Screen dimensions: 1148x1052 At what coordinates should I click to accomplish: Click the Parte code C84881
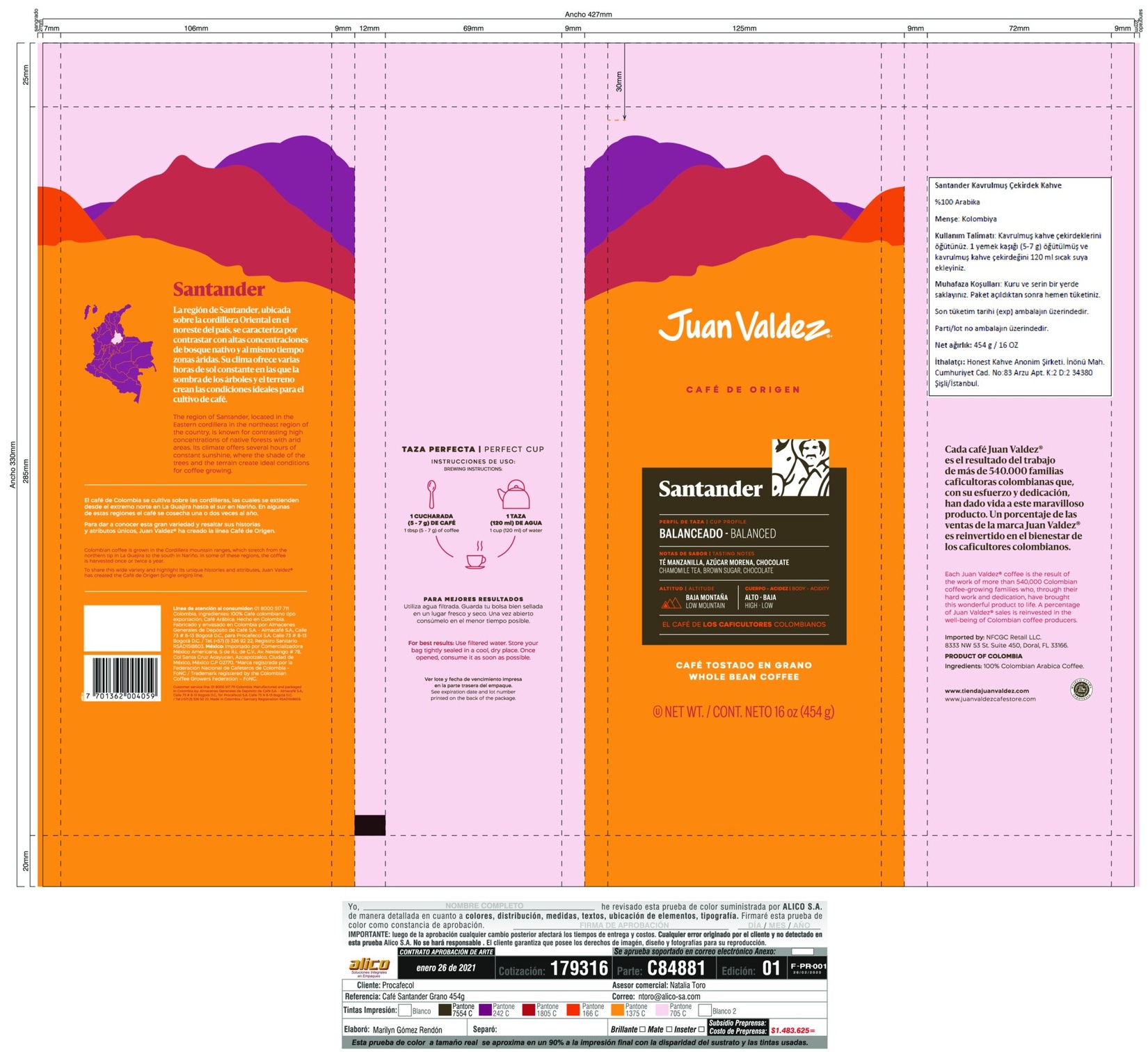(676, 969)
